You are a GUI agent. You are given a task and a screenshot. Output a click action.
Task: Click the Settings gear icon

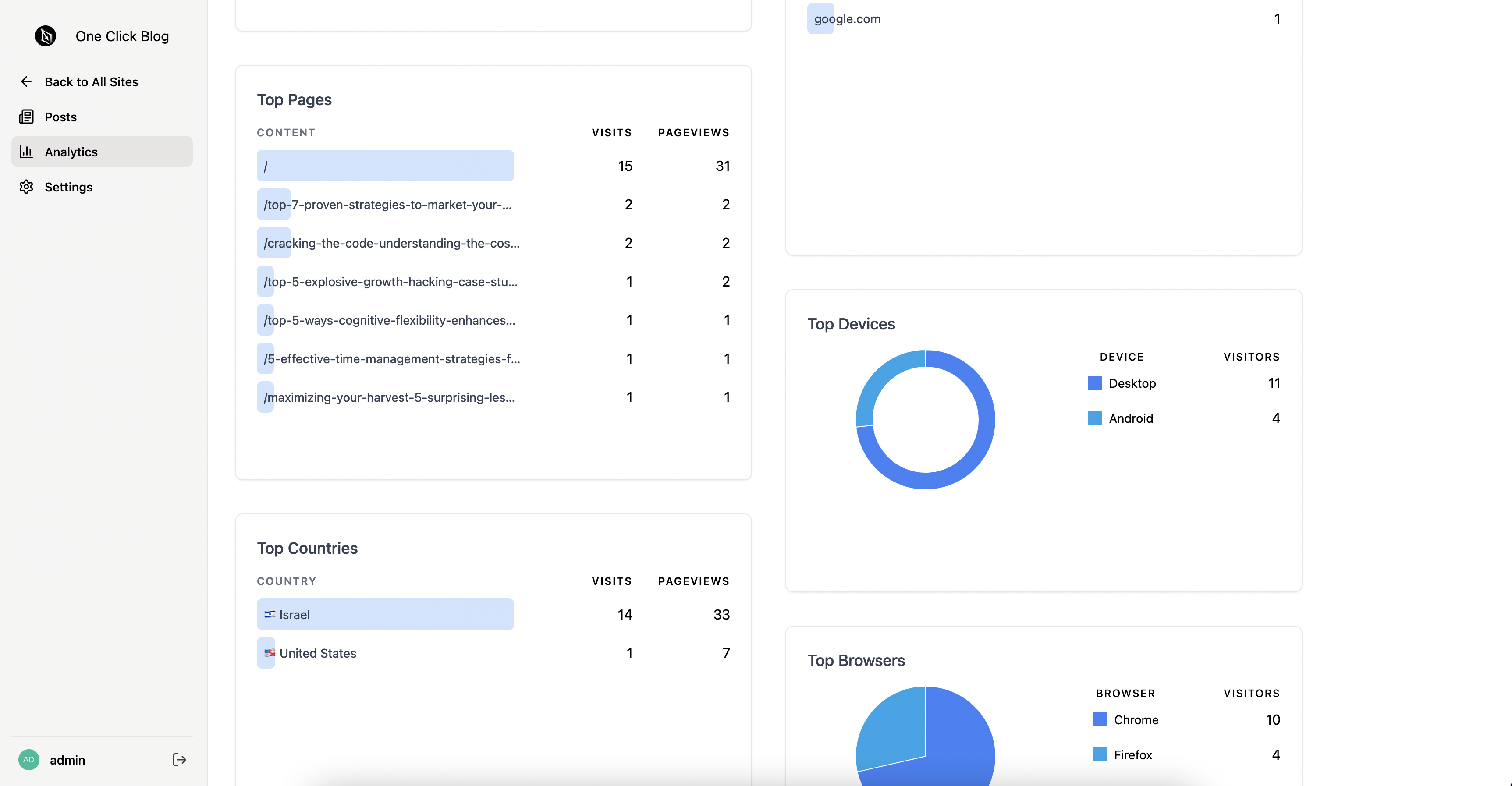tap(26, 187)
